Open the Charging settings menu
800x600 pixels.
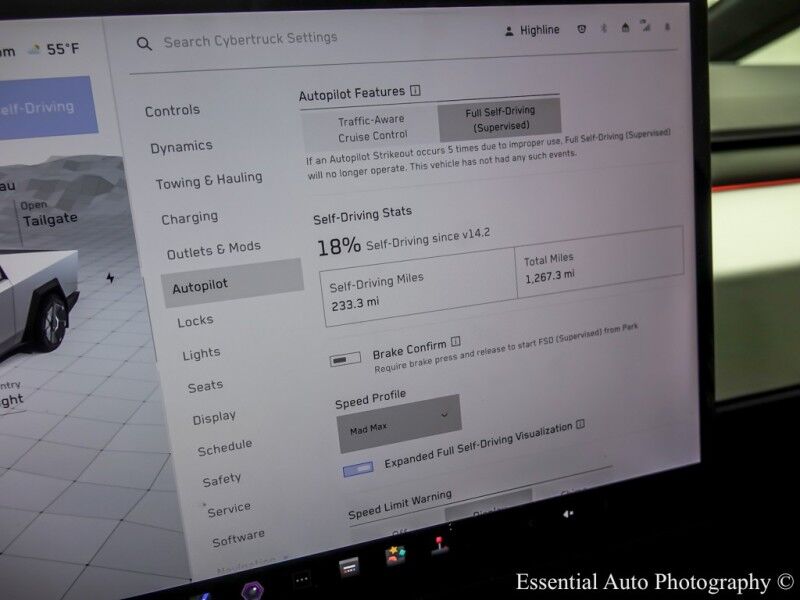point(189,217)
